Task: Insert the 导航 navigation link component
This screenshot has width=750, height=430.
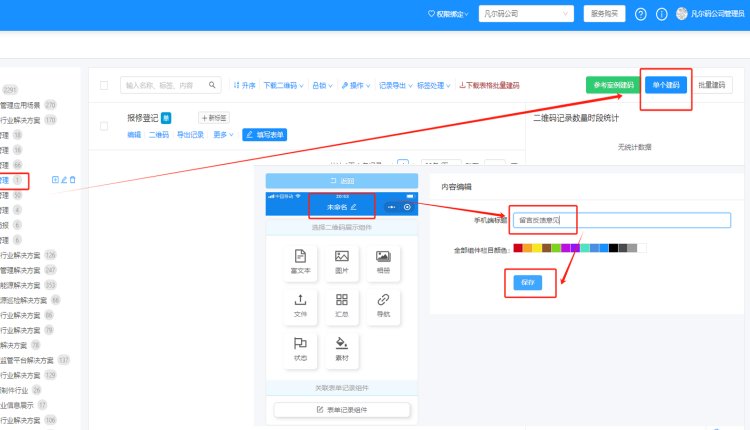Action: point(383,305)
